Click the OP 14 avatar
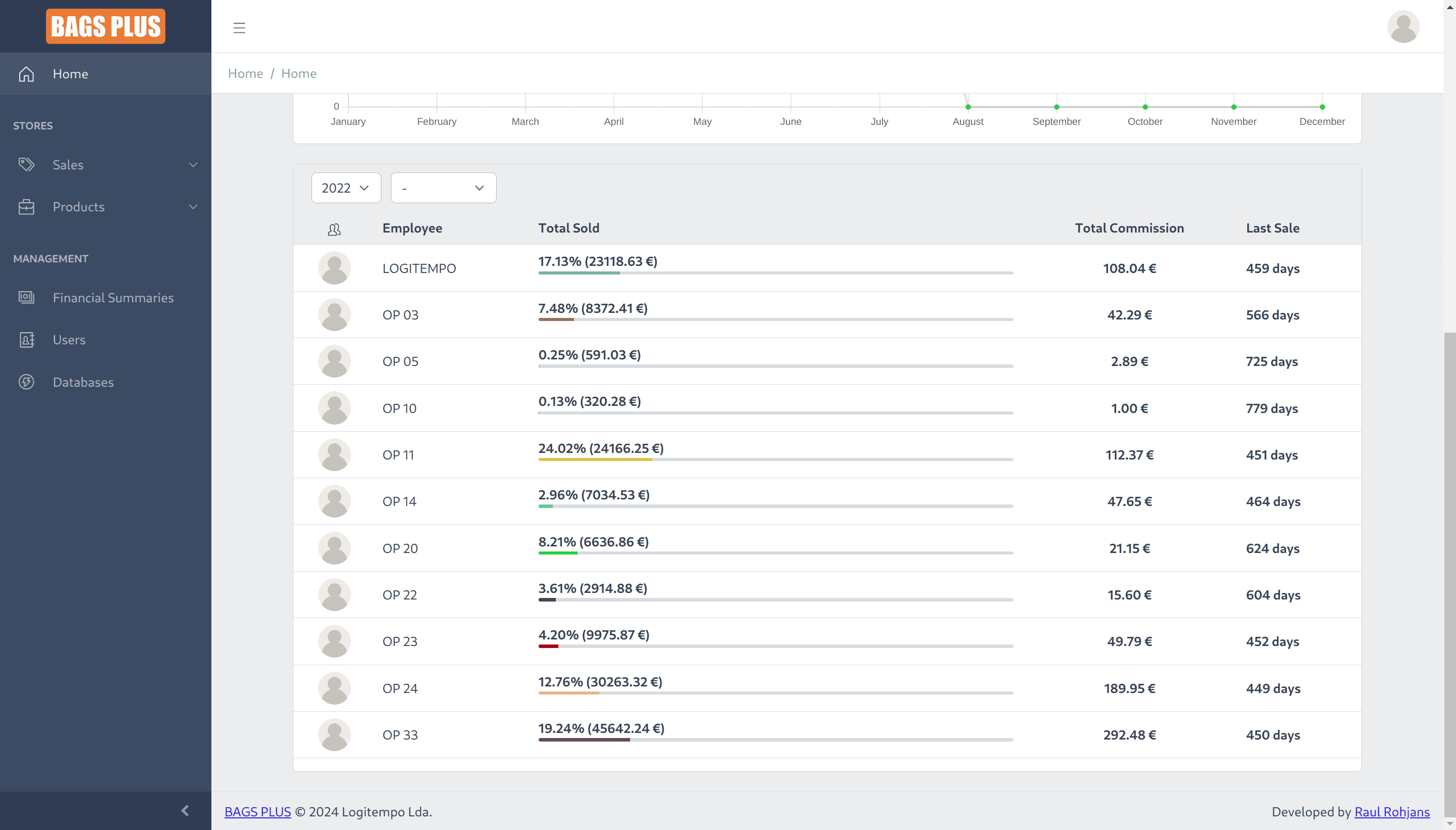Viewport: 1456px width, 830px height. (x=334, y=501)
